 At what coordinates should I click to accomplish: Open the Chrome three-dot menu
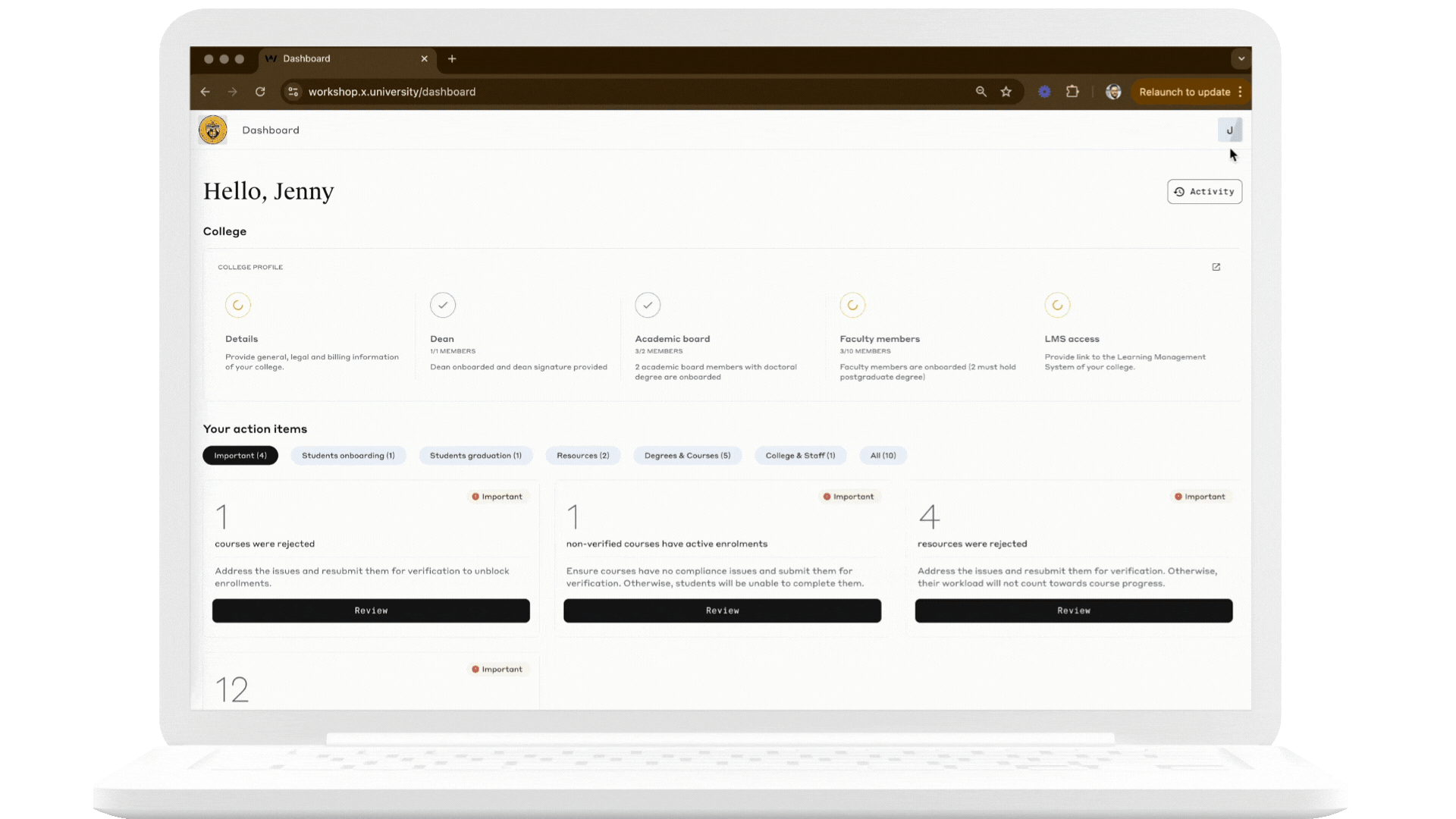click(x=1240, y=92)
